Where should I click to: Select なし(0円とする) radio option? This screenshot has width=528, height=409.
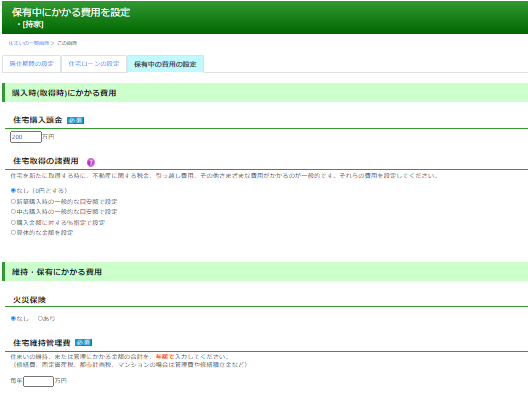pos(13,191)
